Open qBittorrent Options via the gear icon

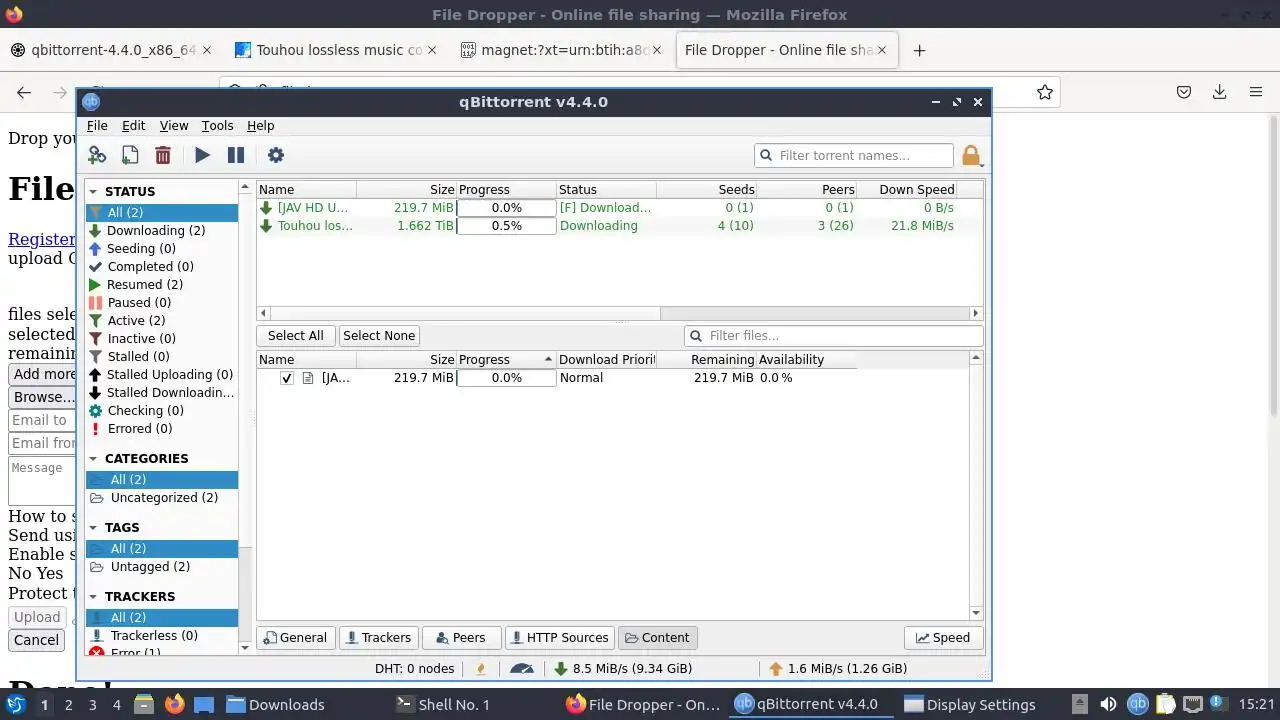(x=276, y=155)
